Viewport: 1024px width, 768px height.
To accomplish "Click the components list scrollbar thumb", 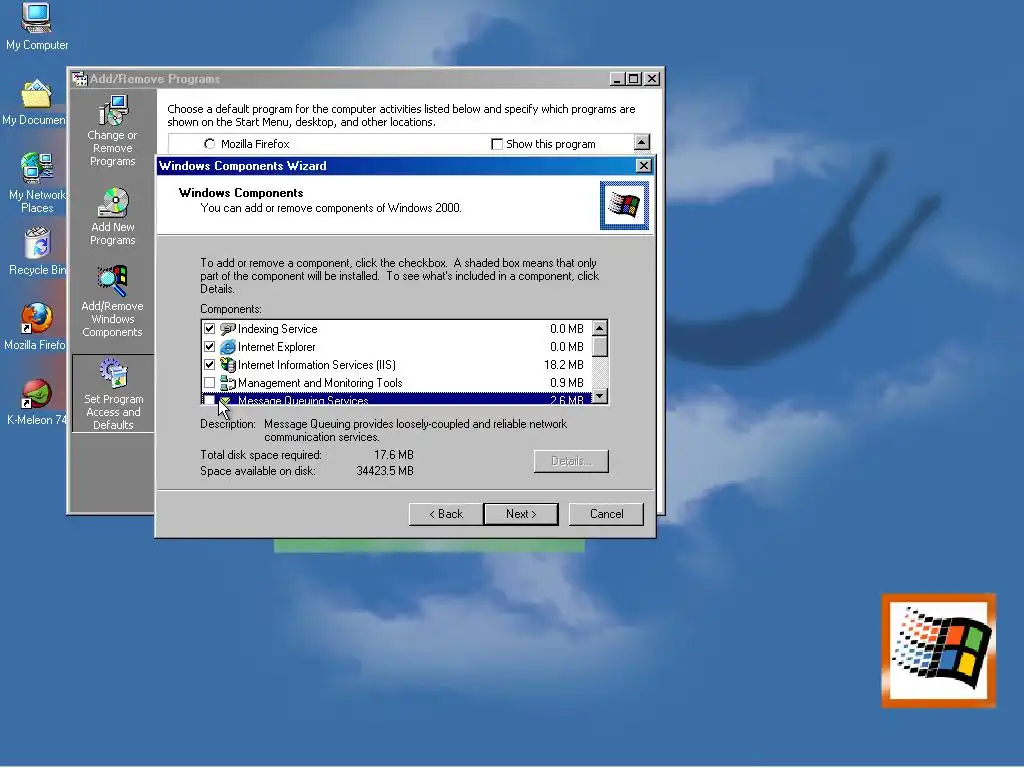I will click(600, 346).
